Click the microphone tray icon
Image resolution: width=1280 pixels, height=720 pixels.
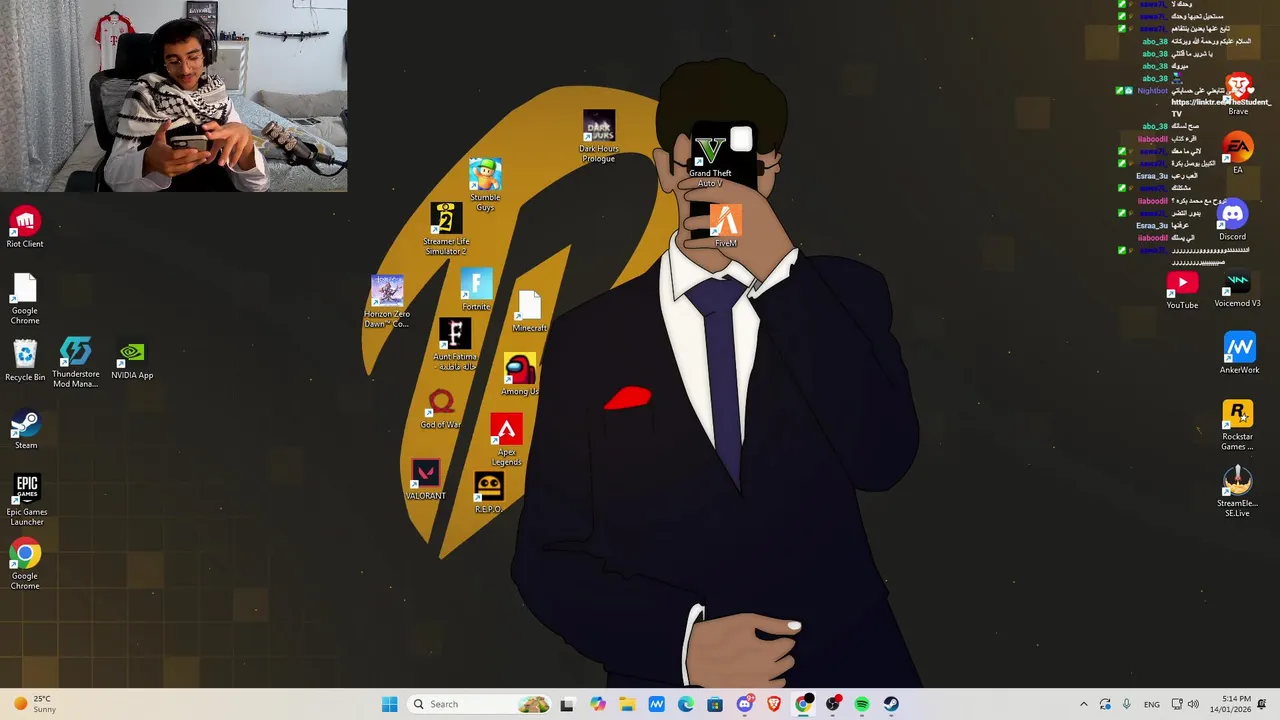(1126, 704)
